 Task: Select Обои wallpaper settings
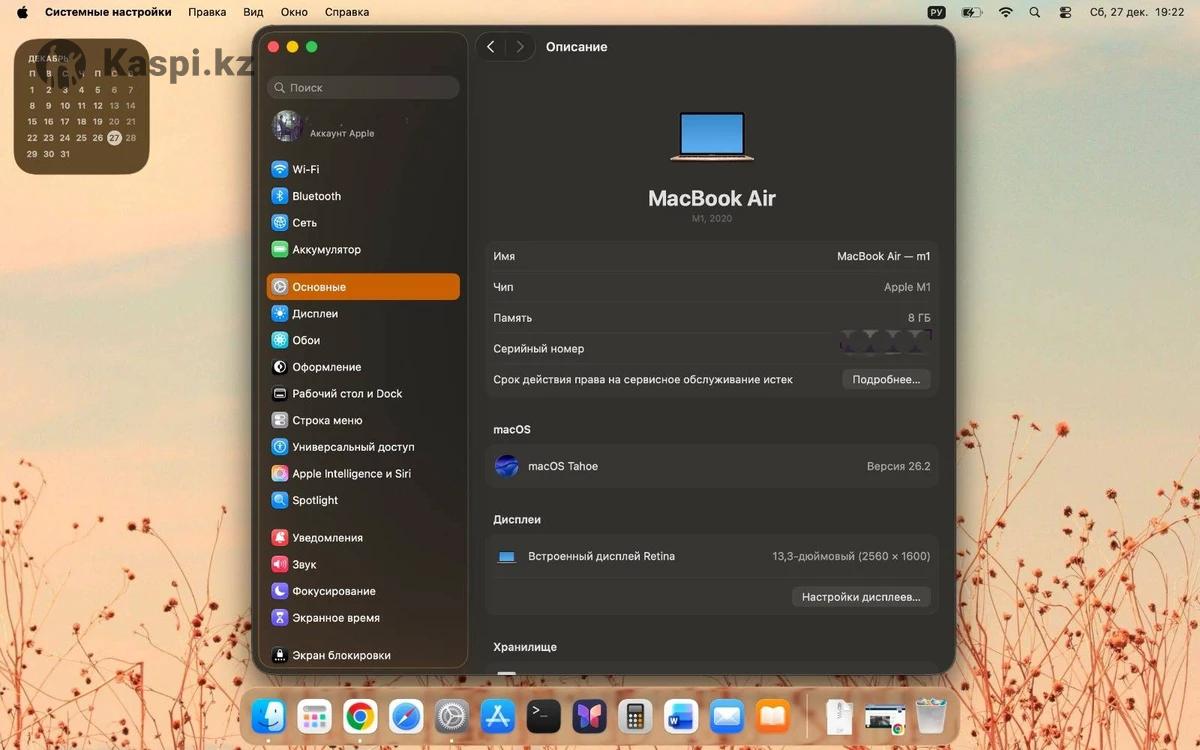(305, 340)
